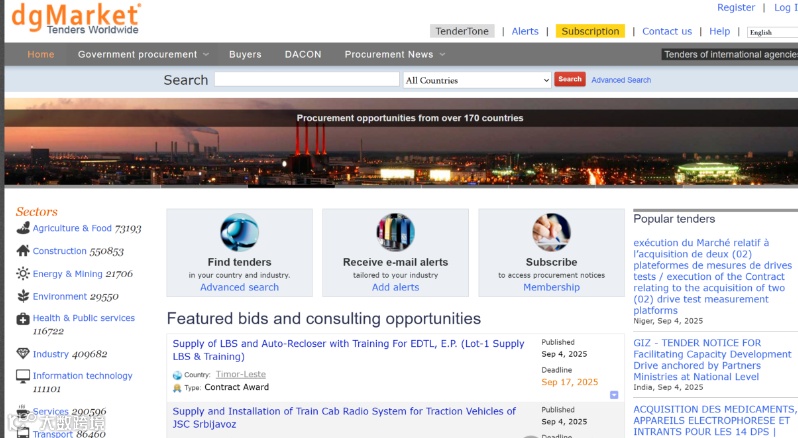Open the Niger drive test platforms tender
Screen dimensions: 798x438
712,276
